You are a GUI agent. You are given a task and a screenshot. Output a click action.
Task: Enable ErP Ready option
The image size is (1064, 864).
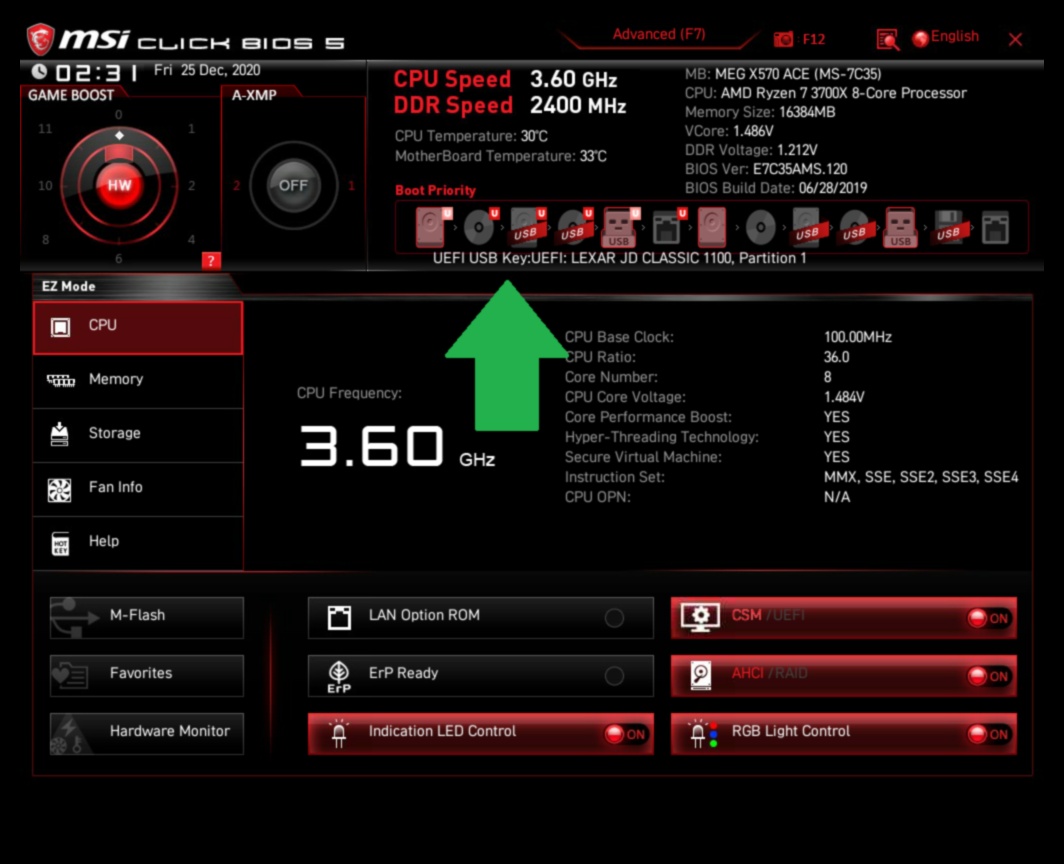coord(614,676)
